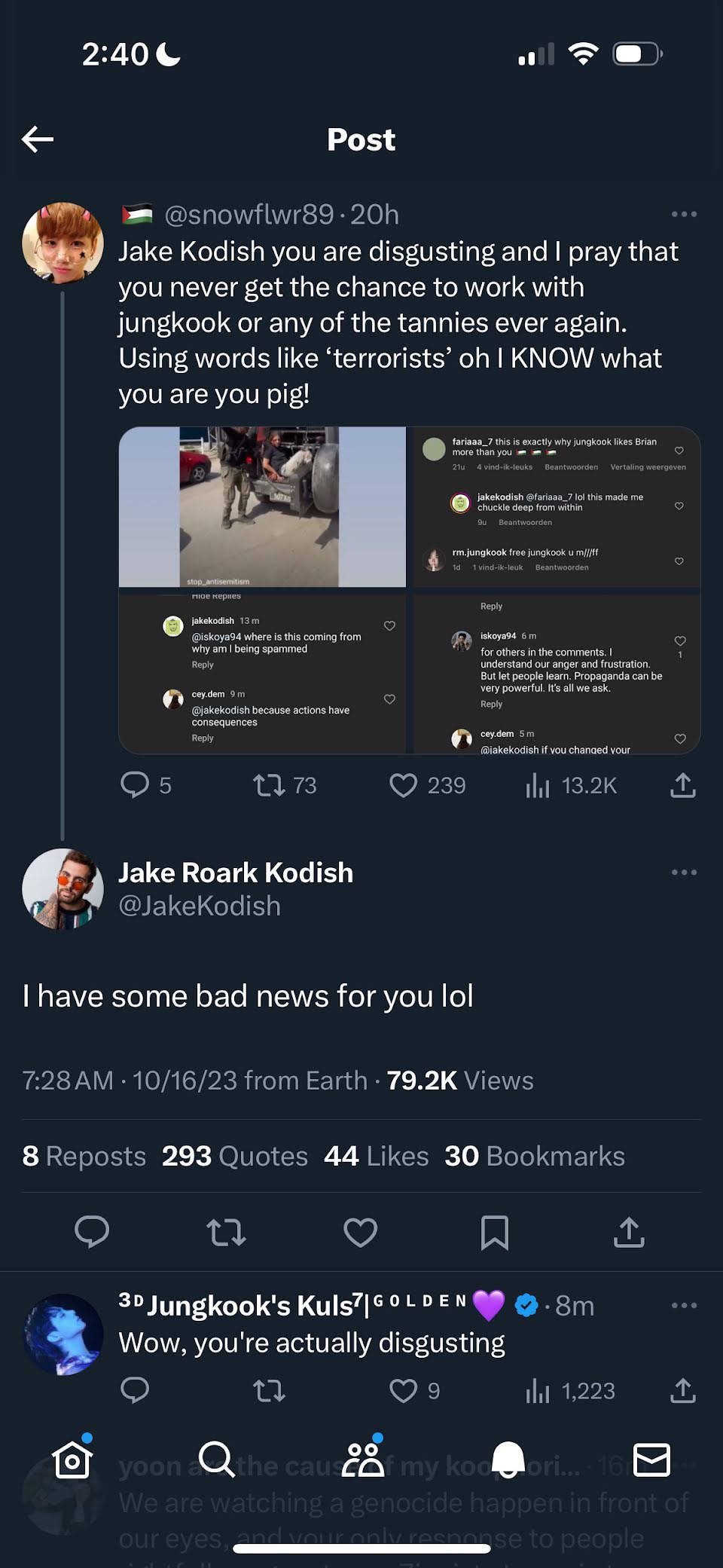Repost snowflwr89's post showing 73 reposts
Screen dimensions: 723x1568
pyautogui.click(x=284, y=785)
